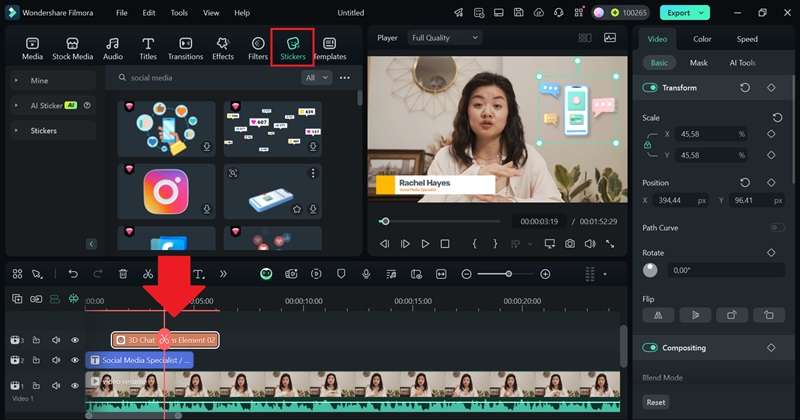Open the Titles tab
The image size is (800, 420).
click(148, 48)
